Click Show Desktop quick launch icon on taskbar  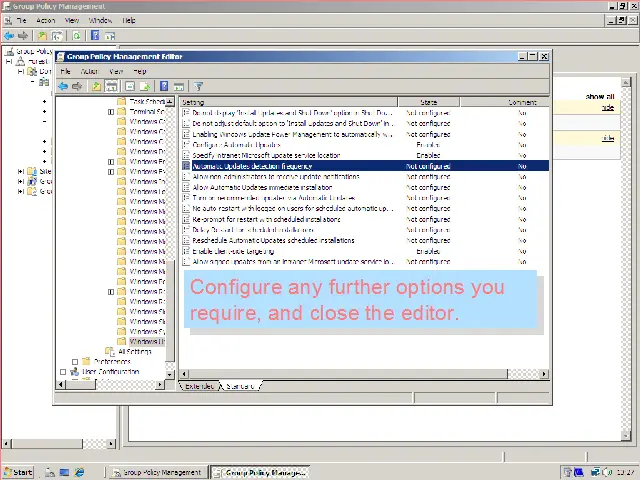(x=64, y=472)
